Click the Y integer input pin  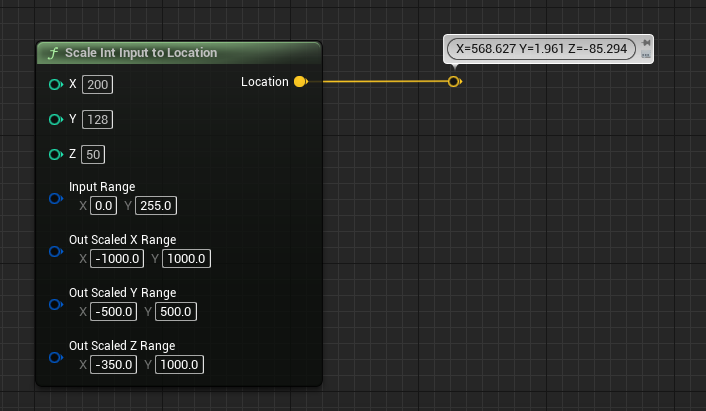point(55,120)
